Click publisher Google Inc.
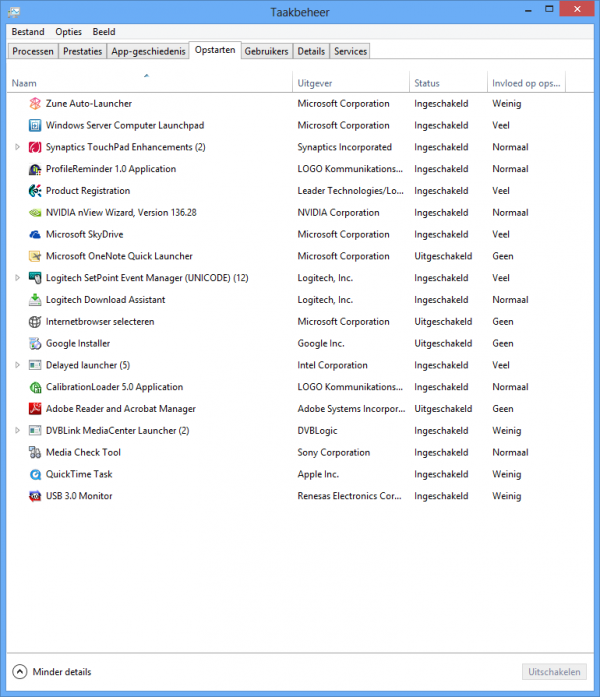The width and height of the screenshot is (600, 697). (x=321, y=343)
